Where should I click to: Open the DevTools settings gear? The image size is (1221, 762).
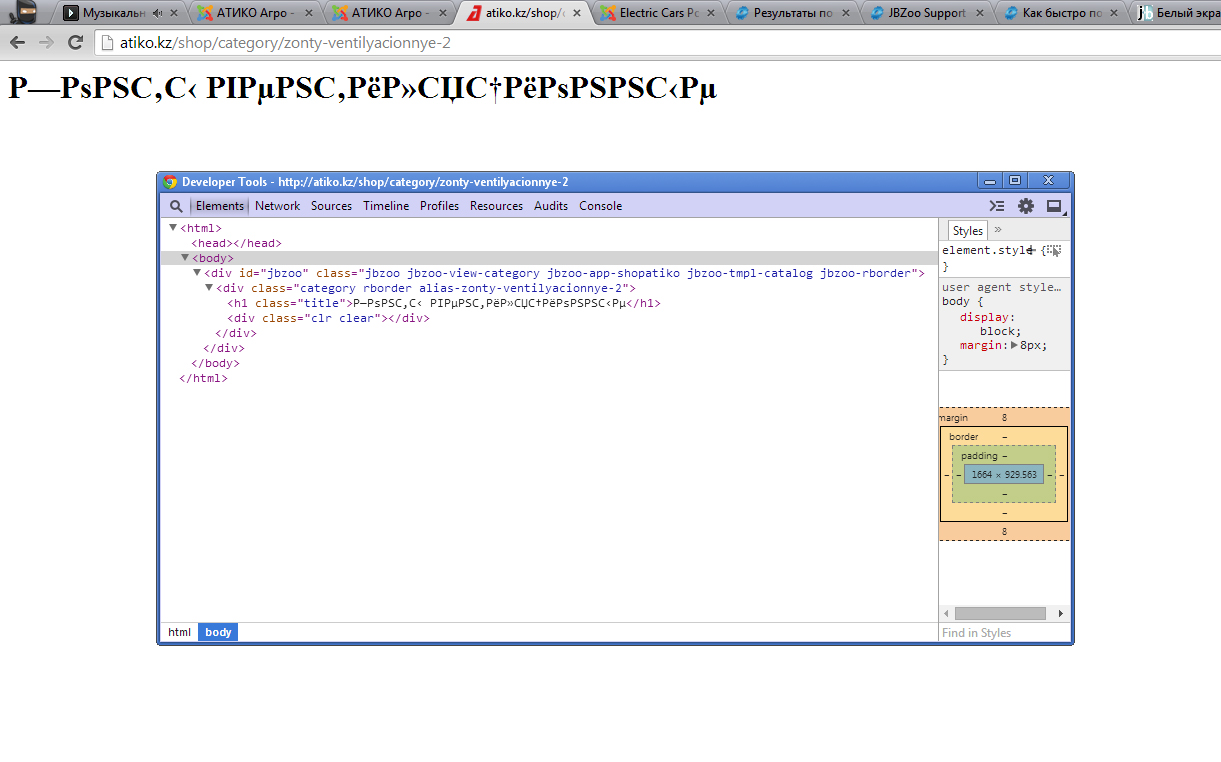tap(1026, 206)
